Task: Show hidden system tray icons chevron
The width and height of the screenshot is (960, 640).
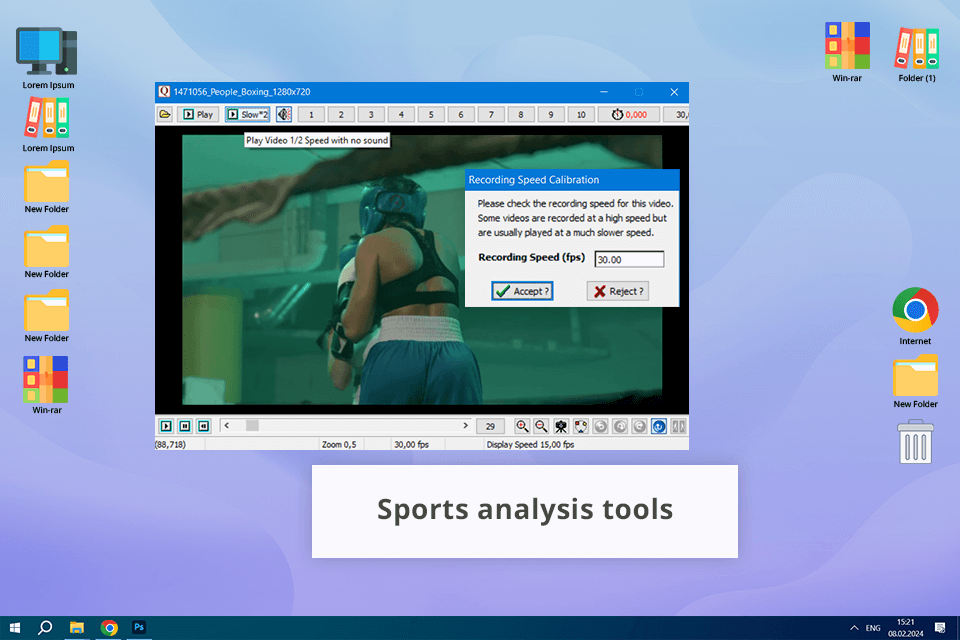Action: click(x=854, y=628)
